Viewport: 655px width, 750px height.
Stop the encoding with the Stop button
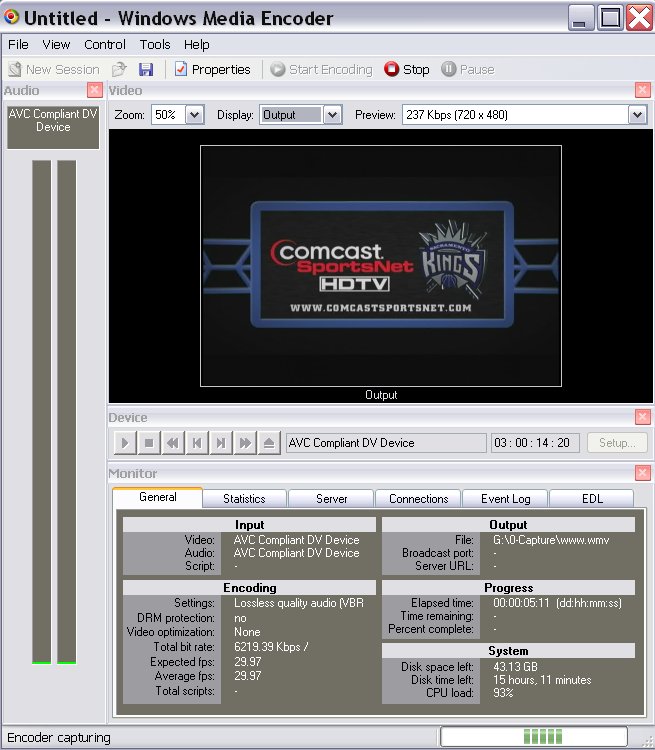407,70
